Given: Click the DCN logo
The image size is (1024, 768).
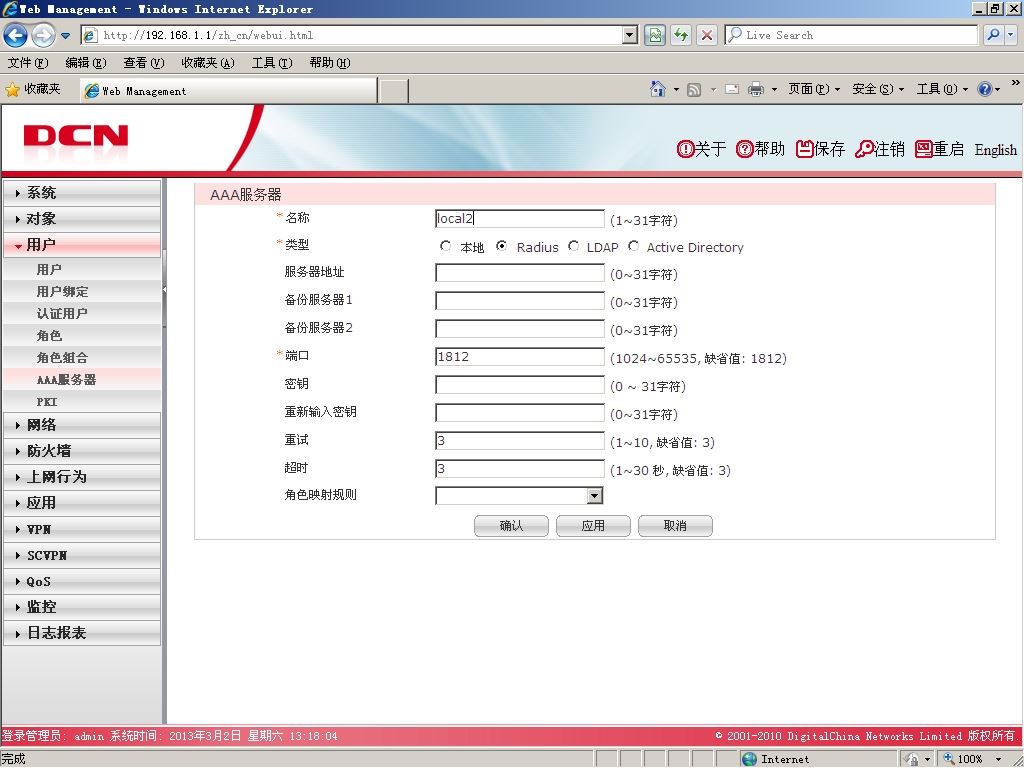Looking at the screenshot, I should 76,136.
